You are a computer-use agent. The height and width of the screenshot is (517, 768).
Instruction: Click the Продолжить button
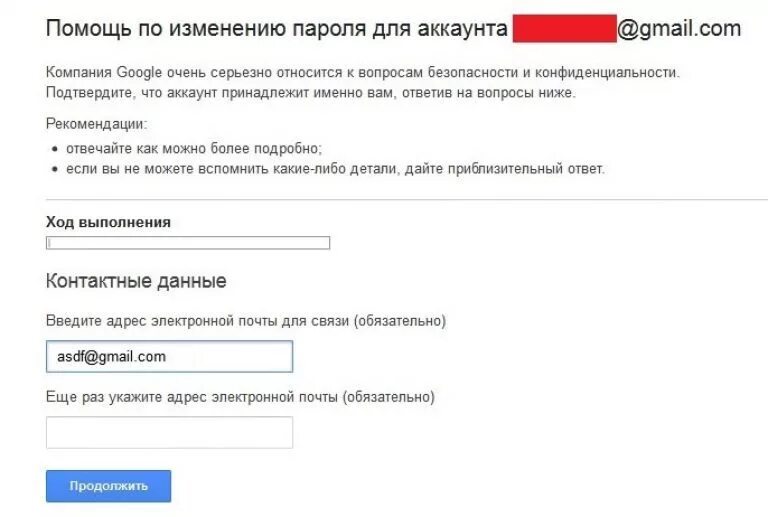tap(108, 486)
